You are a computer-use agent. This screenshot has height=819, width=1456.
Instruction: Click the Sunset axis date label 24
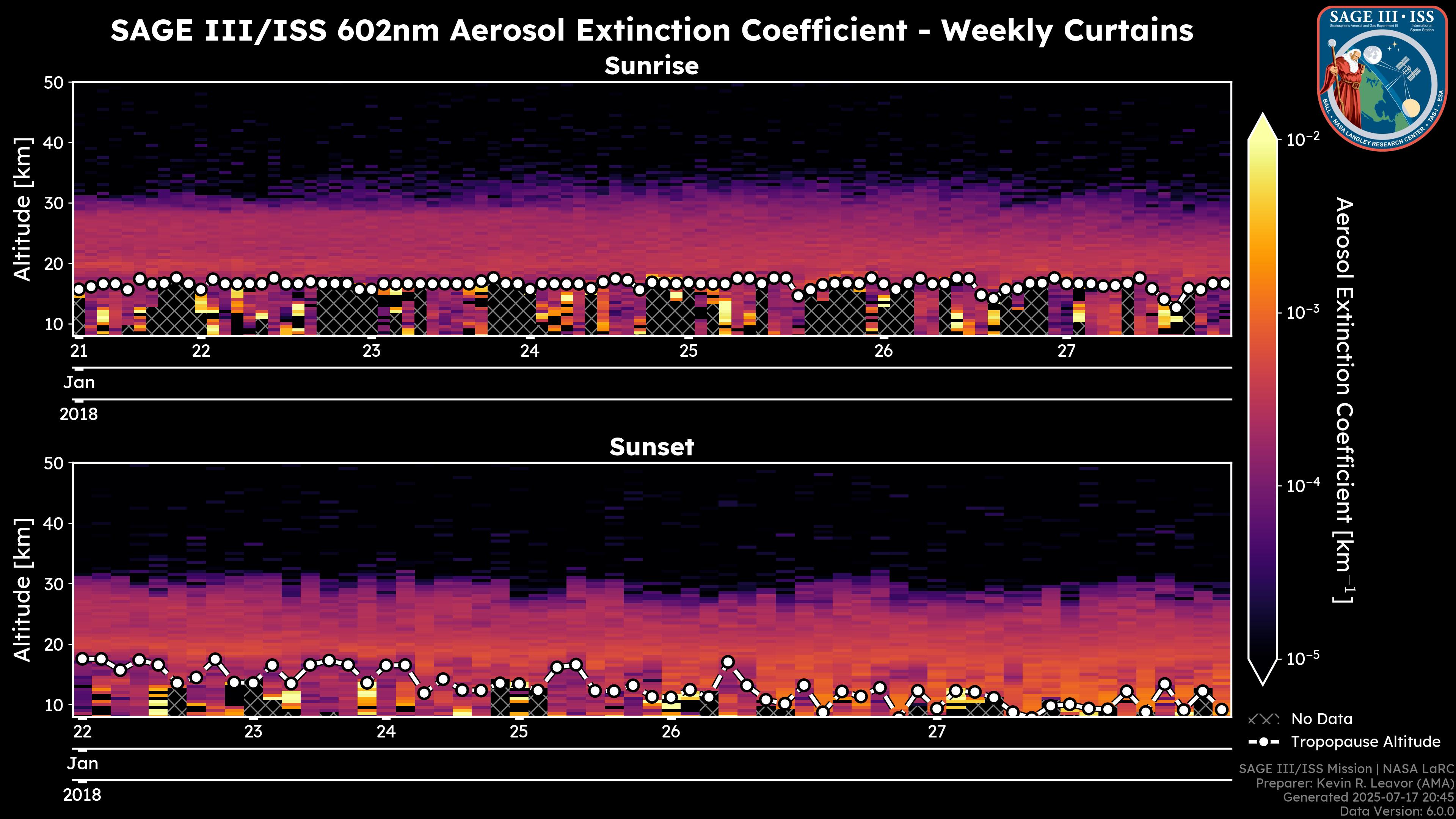coord(386,732)
